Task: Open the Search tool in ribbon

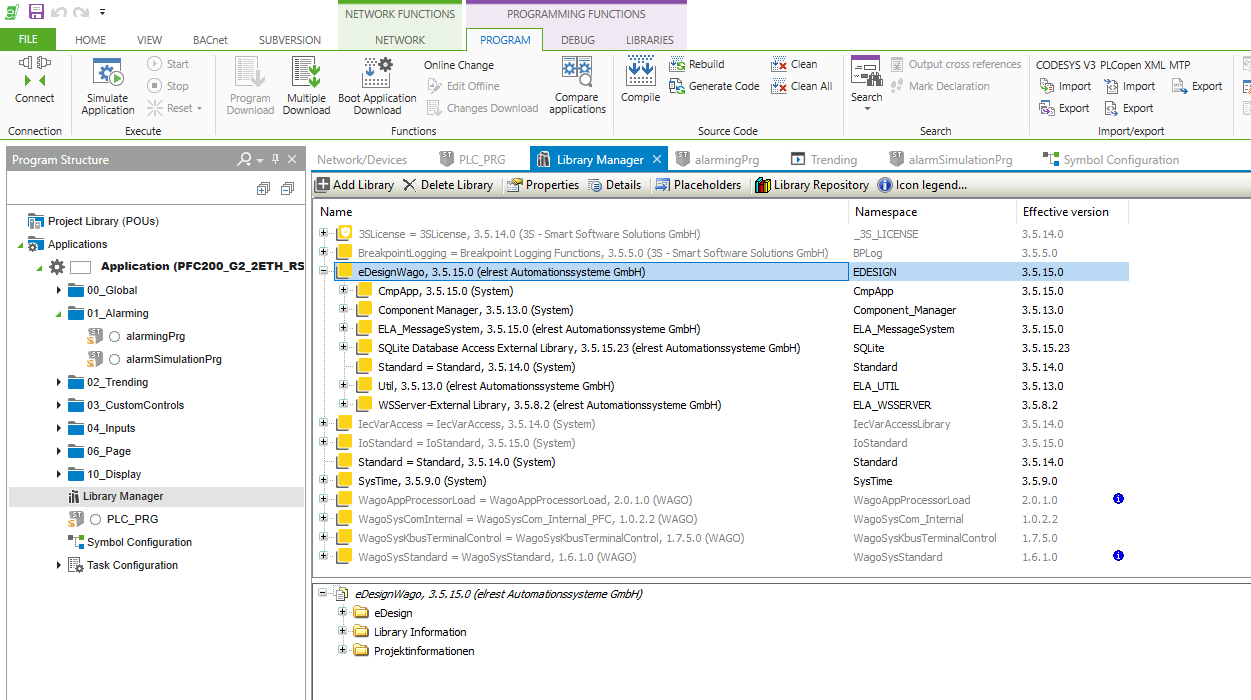Action: 866,75
